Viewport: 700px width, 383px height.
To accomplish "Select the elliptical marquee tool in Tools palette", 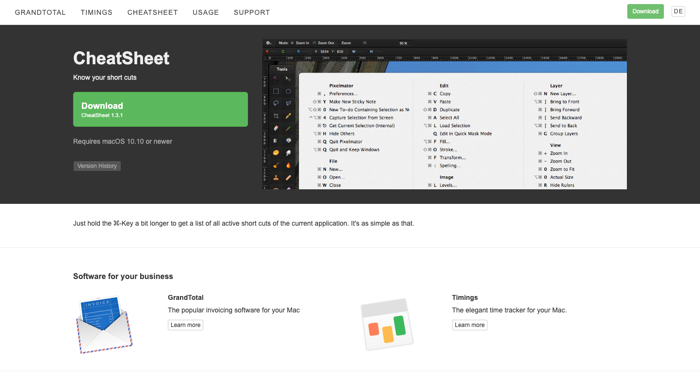I will (288, 91).
